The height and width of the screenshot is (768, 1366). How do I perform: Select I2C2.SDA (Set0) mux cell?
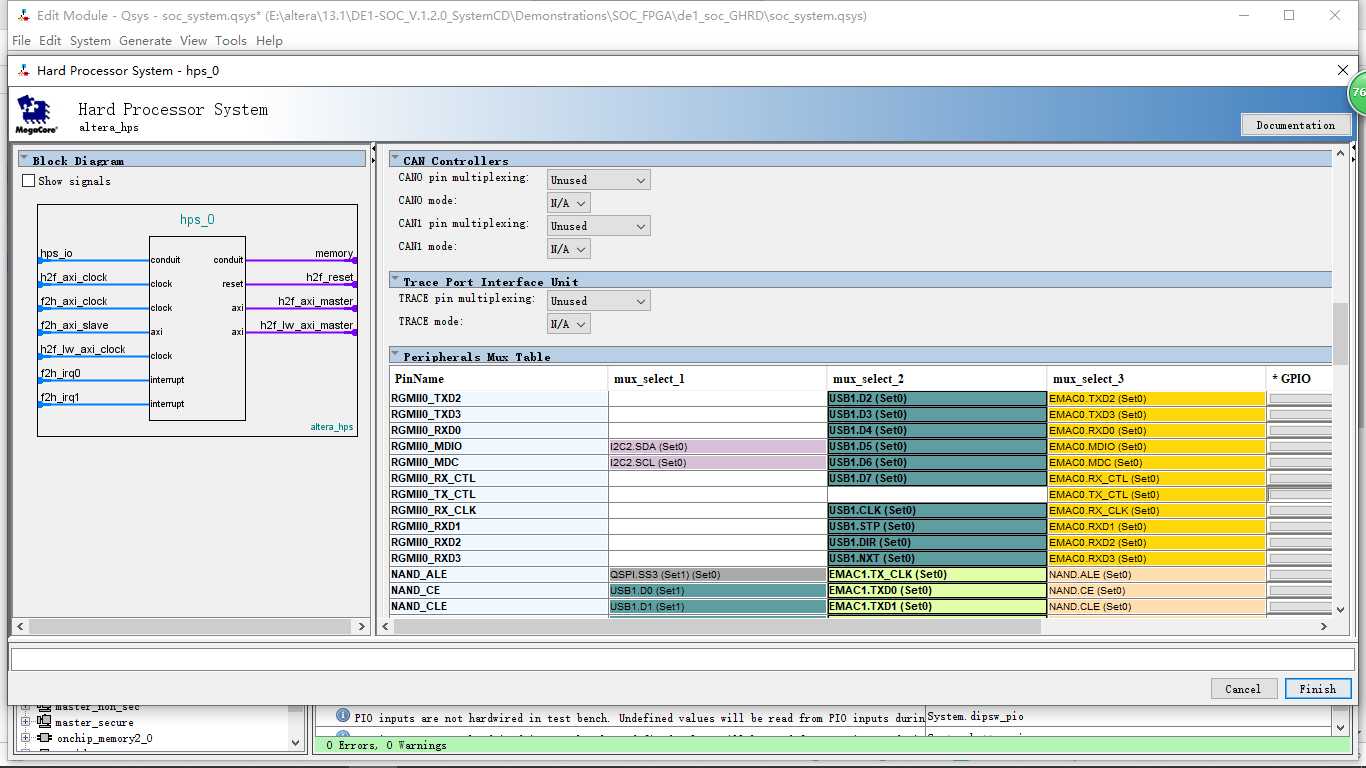click(718, 446)
